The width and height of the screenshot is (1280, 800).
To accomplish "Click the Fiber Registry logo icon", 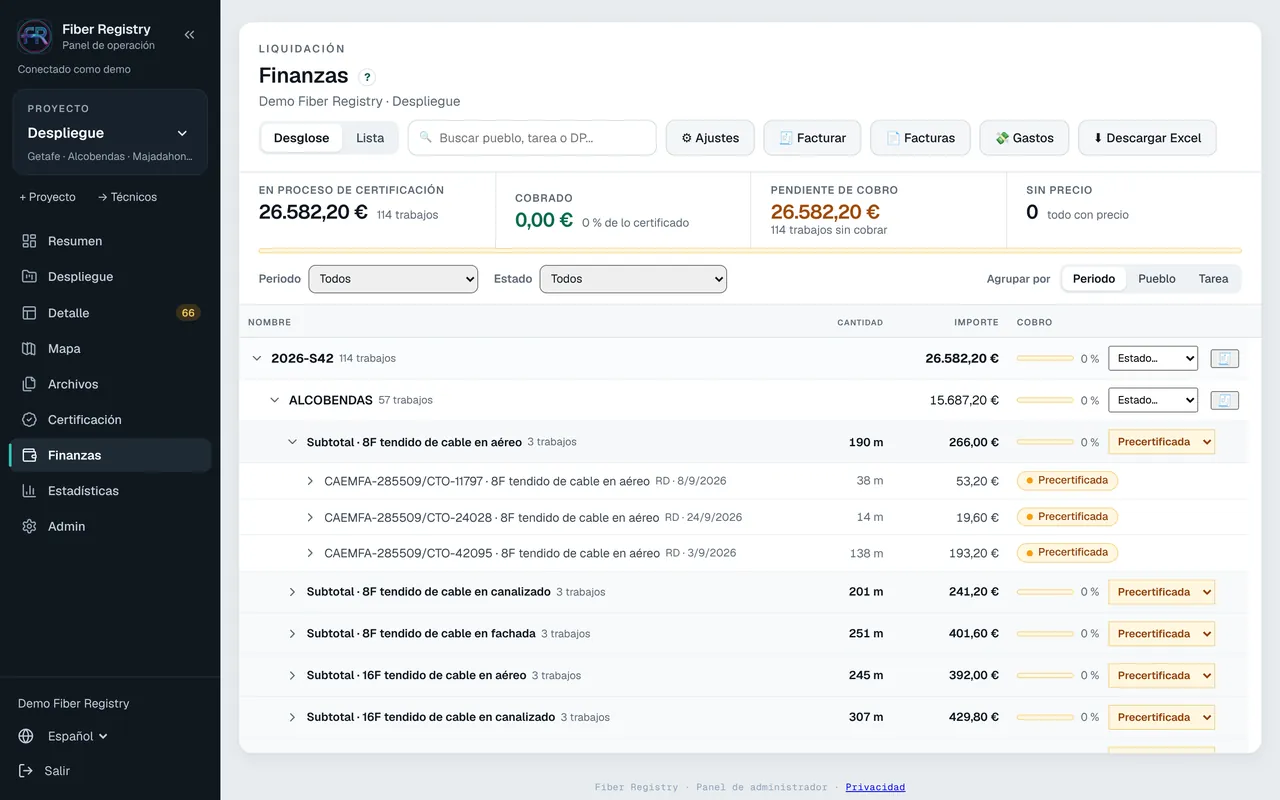I will click(35, 37).
